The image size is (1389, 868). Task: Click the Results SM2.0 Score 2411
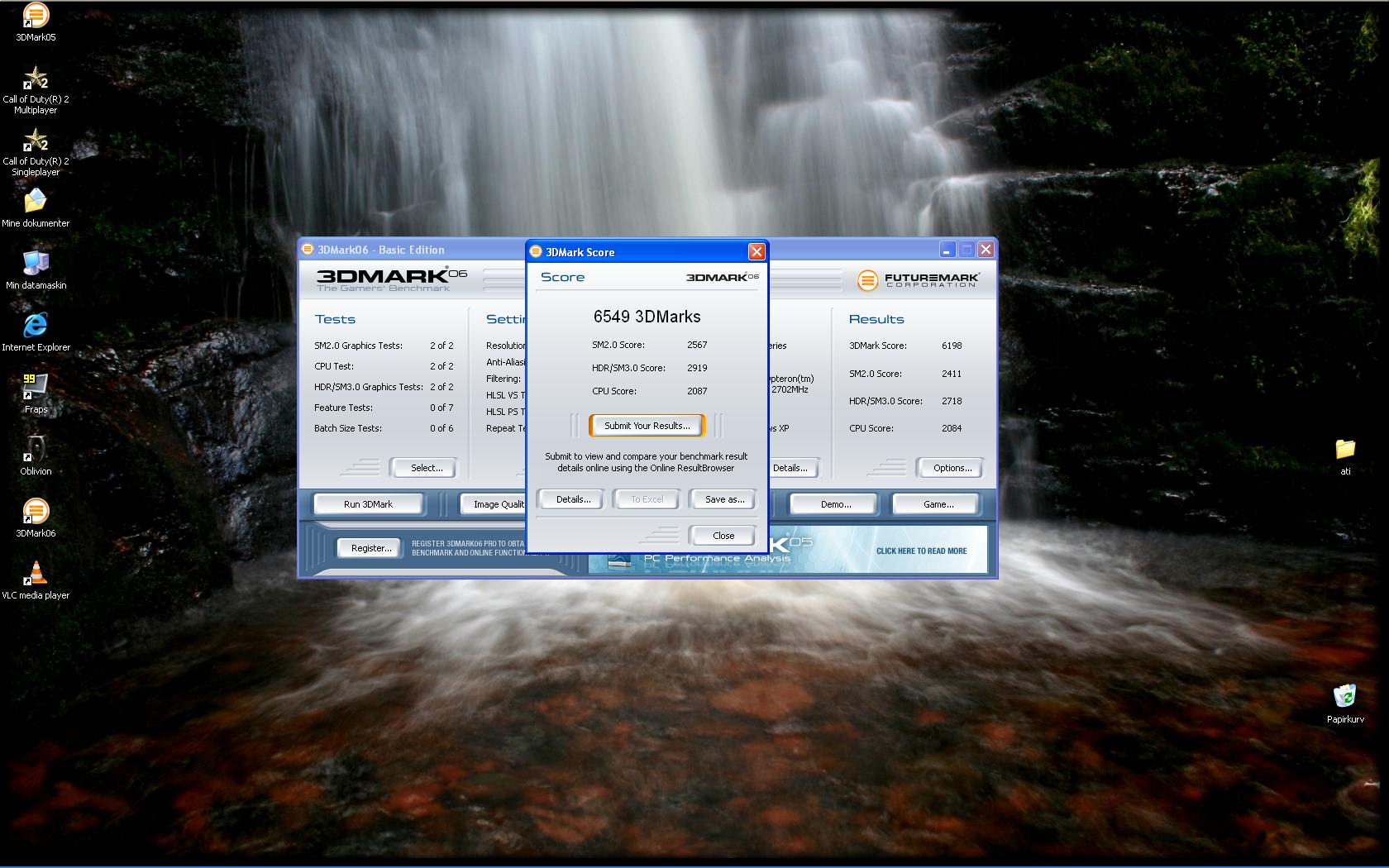(x=952, y=374)
